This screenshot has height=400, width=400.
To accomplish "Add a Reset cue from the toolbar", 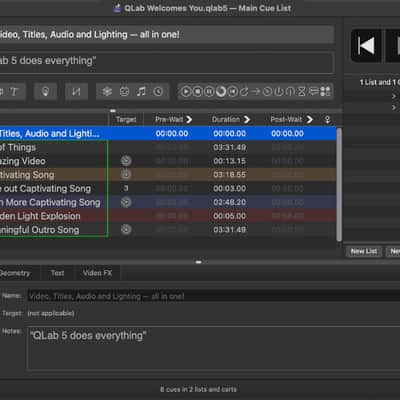I will tap(232, 92).
